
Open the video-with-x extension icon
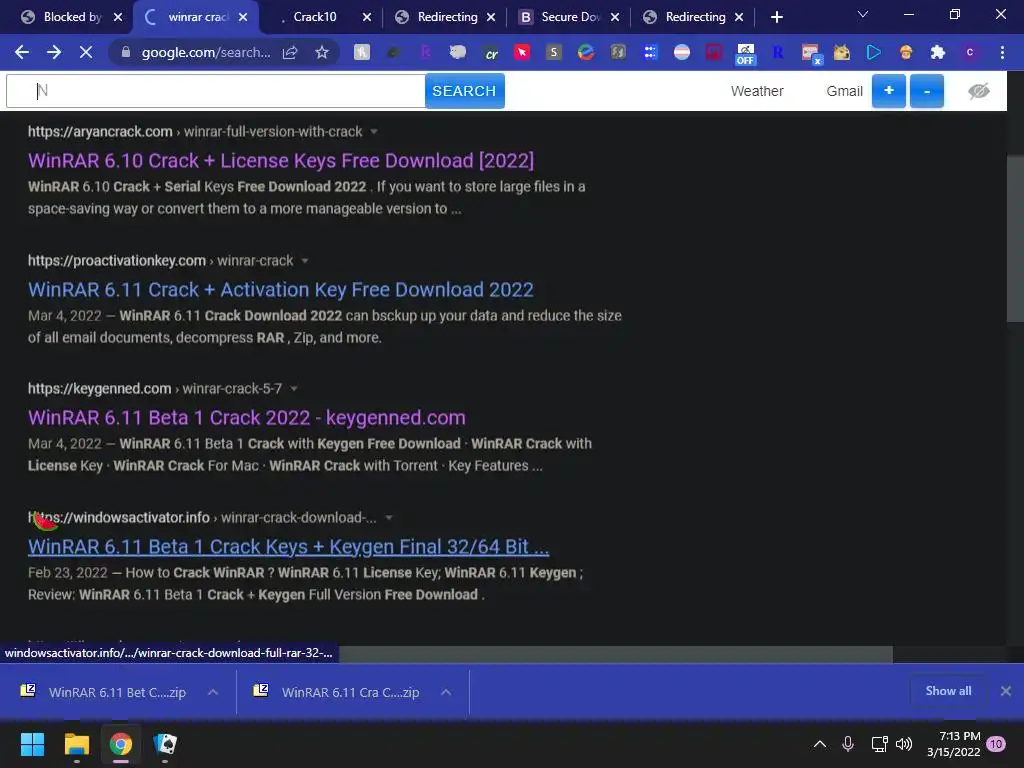point(810,54)
